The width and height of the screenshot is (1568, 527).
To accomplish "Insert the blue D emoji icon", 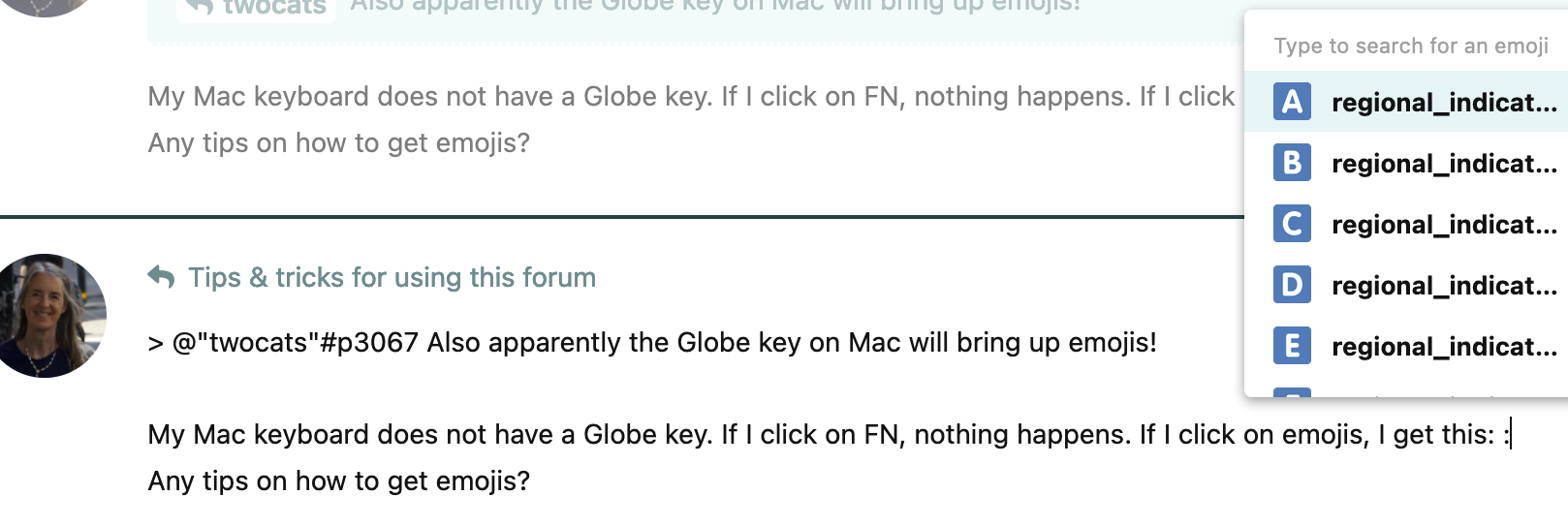I will pos(1292,285).
